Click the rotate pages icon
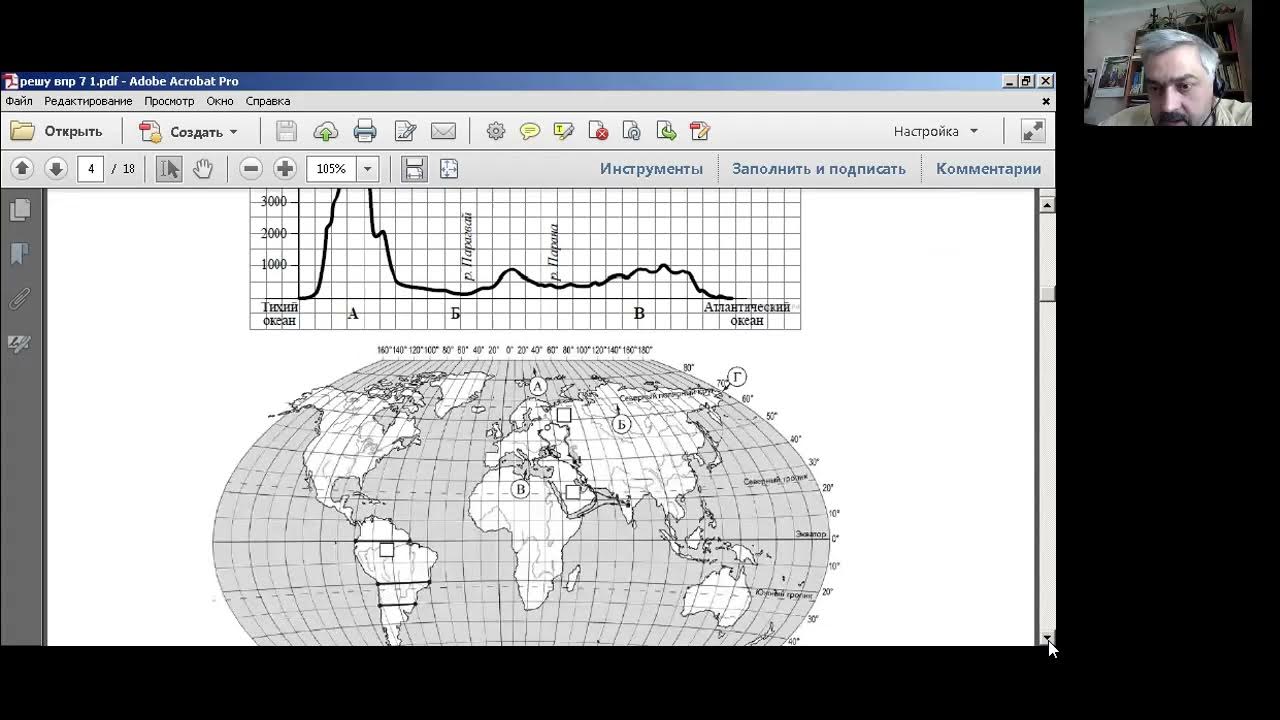The image size is (1280, 720). click(632, 131)
